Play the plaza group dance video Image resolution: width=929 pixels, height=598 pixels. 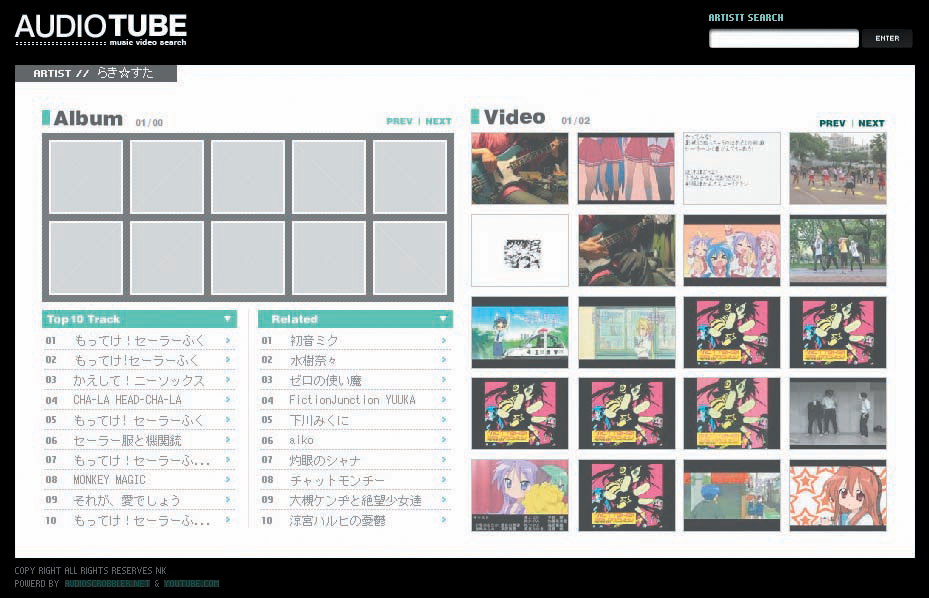click(838, 168)
